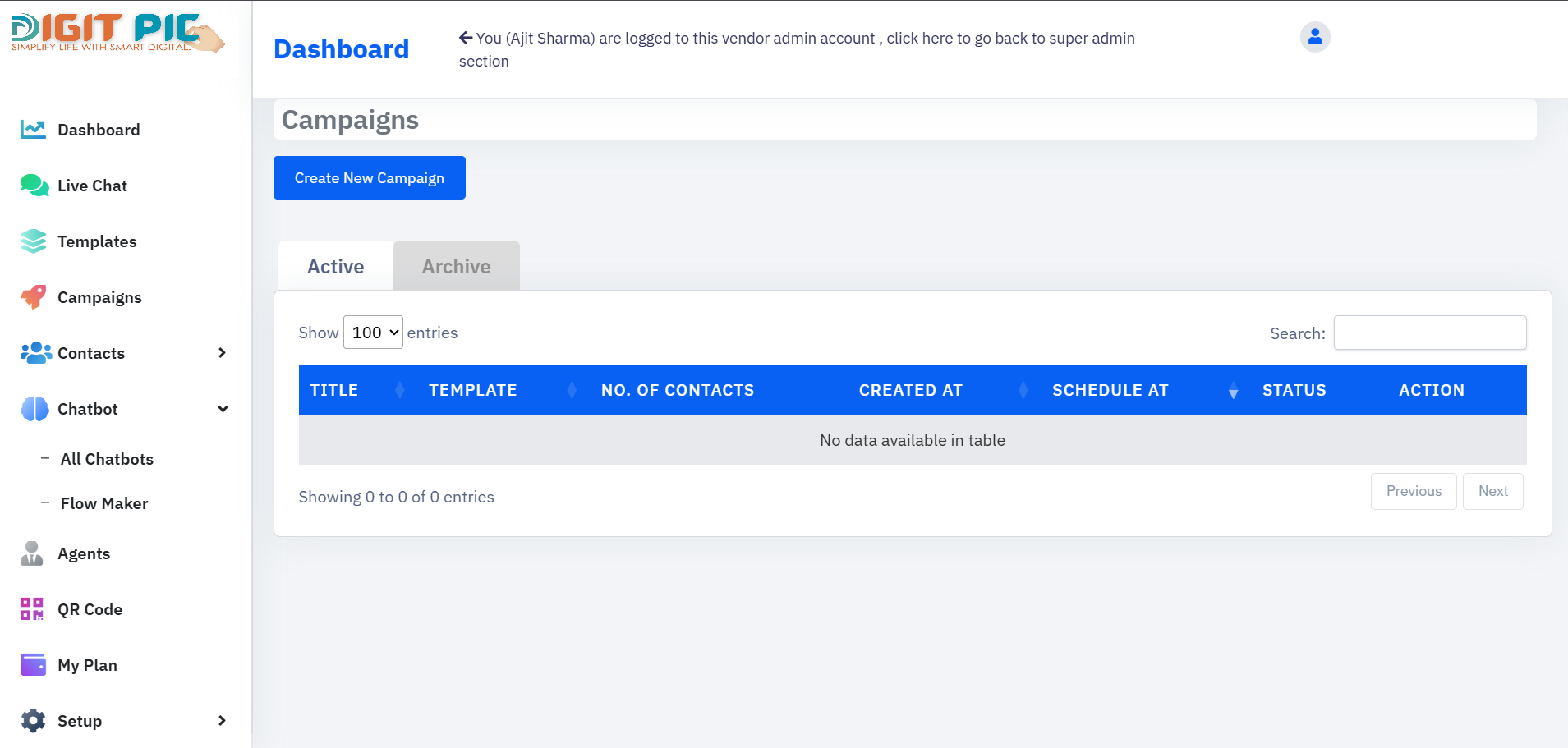
Task: Click the Campaigns rocket icon
Action: tap(33, 297)
